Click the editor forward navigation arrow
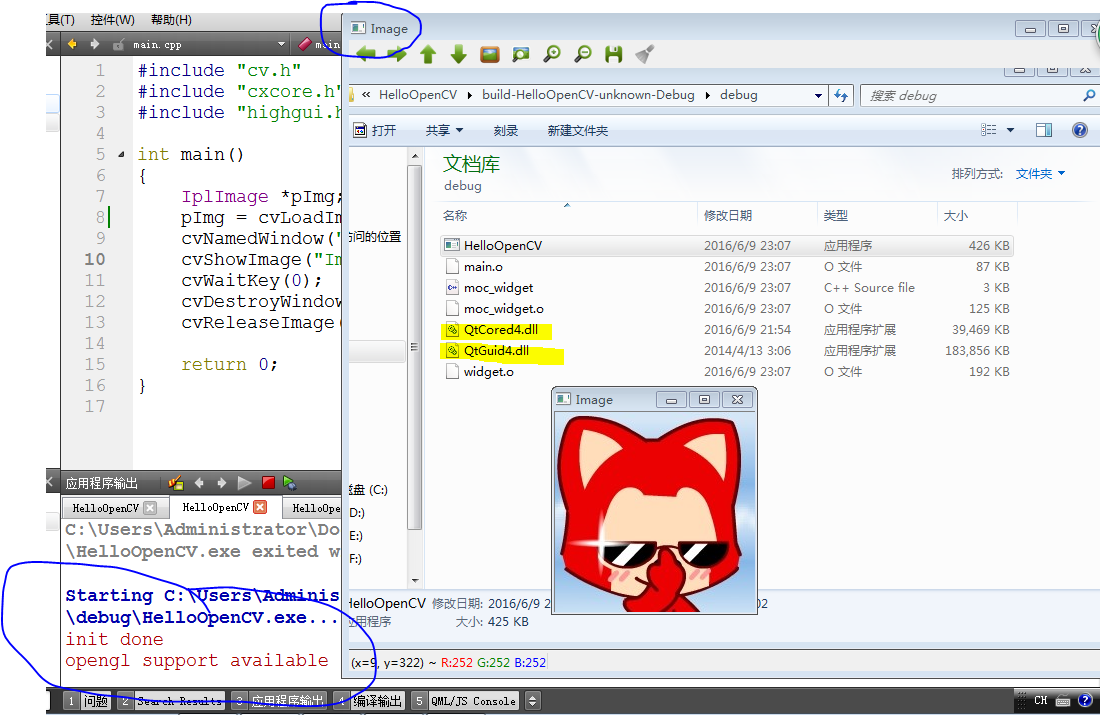Image resolution: width=1100 pixels, height=715 pixels. click(95, 44)
